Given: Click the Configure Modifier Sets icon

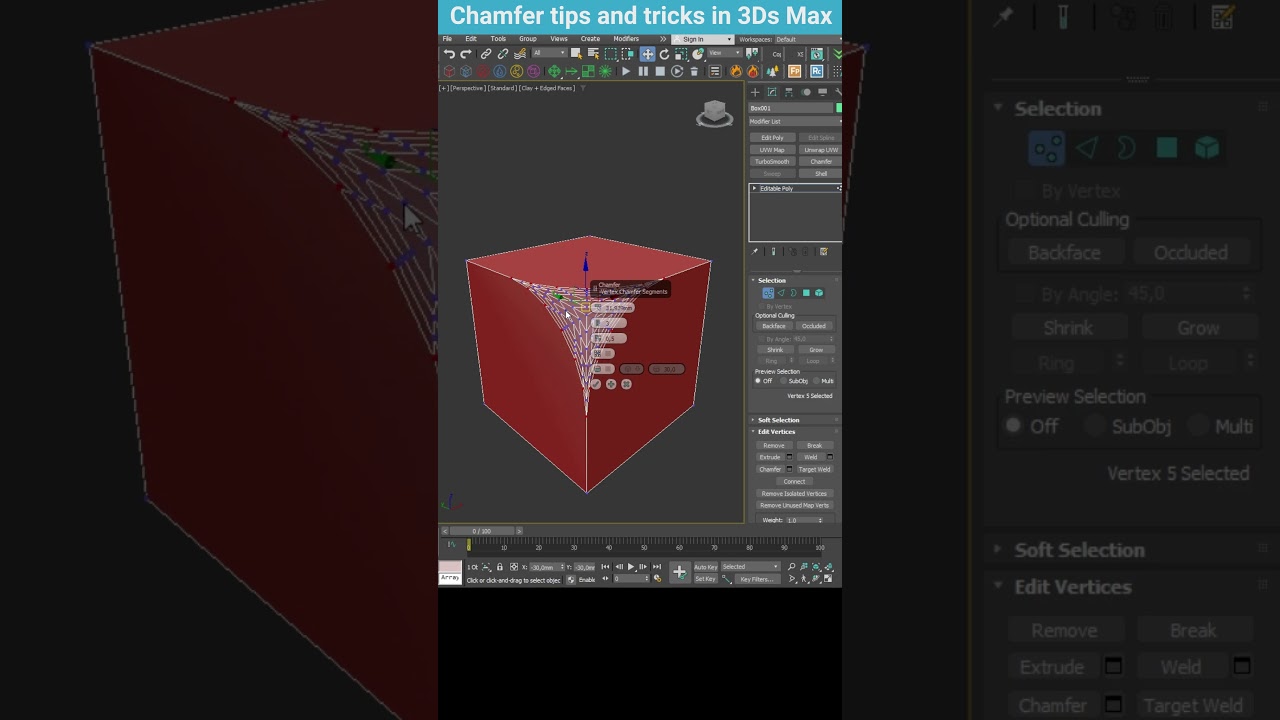Looking at the screenshot, I should pyautogui.click(x=824, y=251).
